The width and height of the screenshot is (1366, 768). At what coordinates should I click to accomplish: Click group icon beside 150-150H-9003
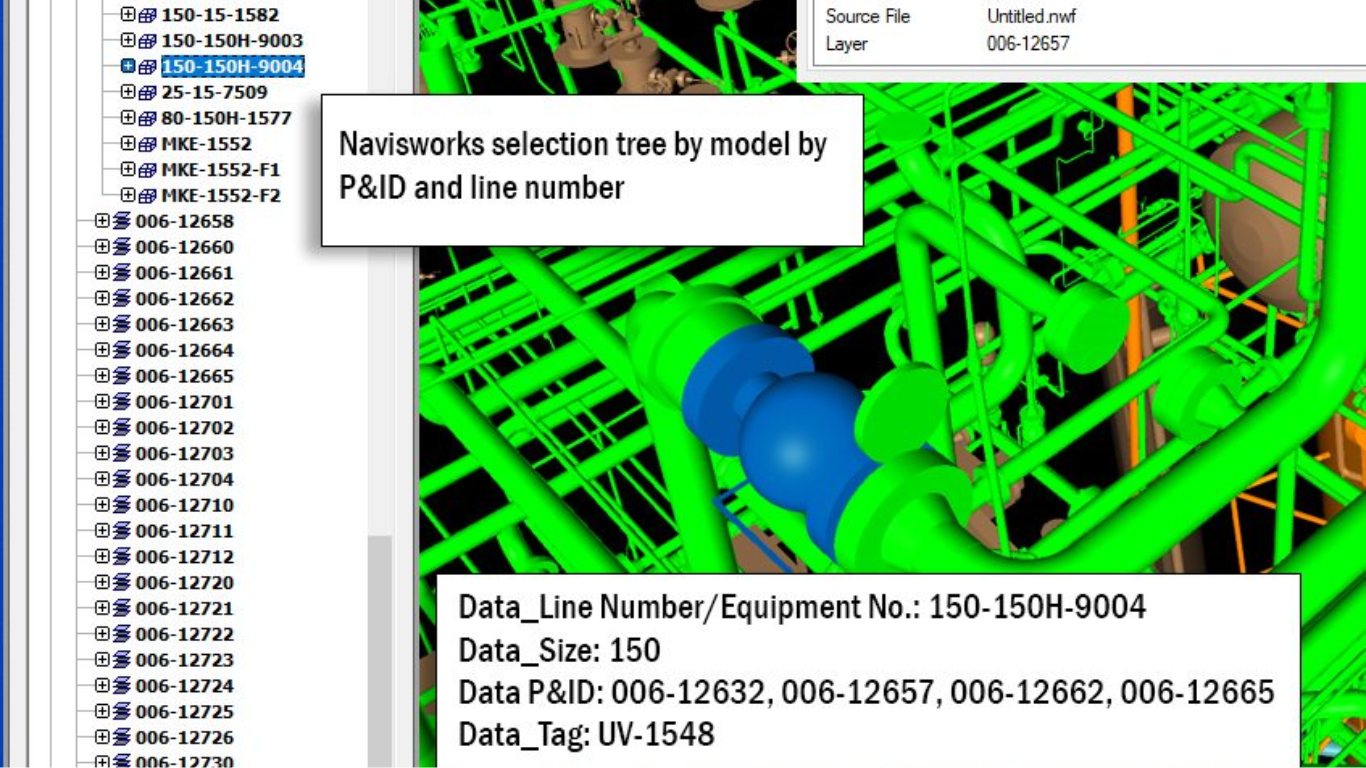(147, 41)
